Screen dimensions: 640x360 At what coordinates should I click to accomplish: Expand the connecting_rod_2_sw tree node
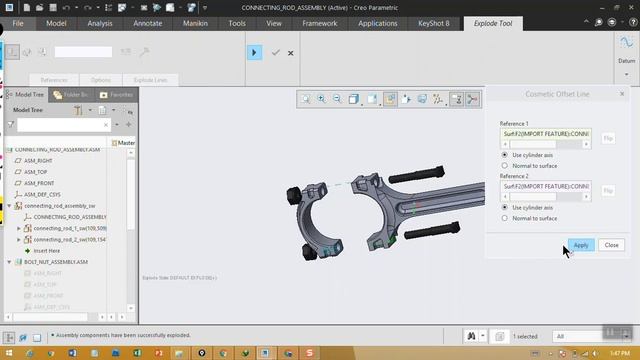point(19,240)
